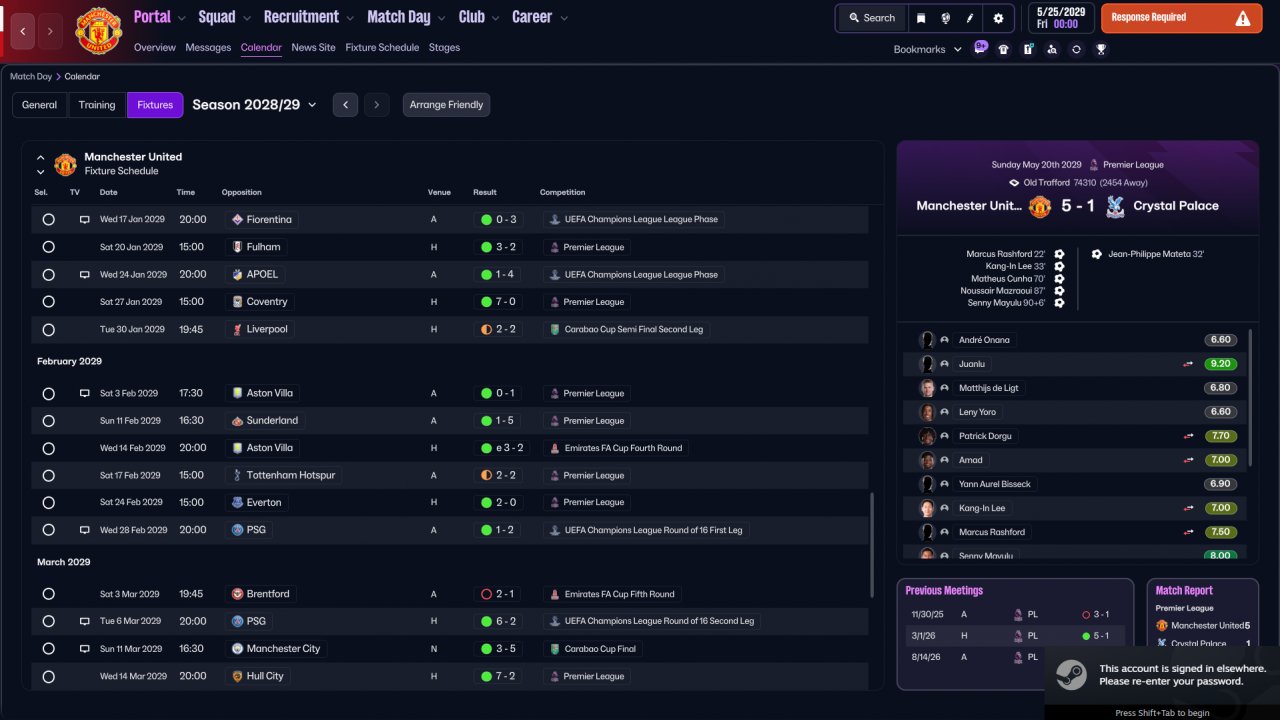The height and width of the screenshot is (720, 1280).
Task: Select the Fulham fixture radio button
Action: tap(48, 247)
